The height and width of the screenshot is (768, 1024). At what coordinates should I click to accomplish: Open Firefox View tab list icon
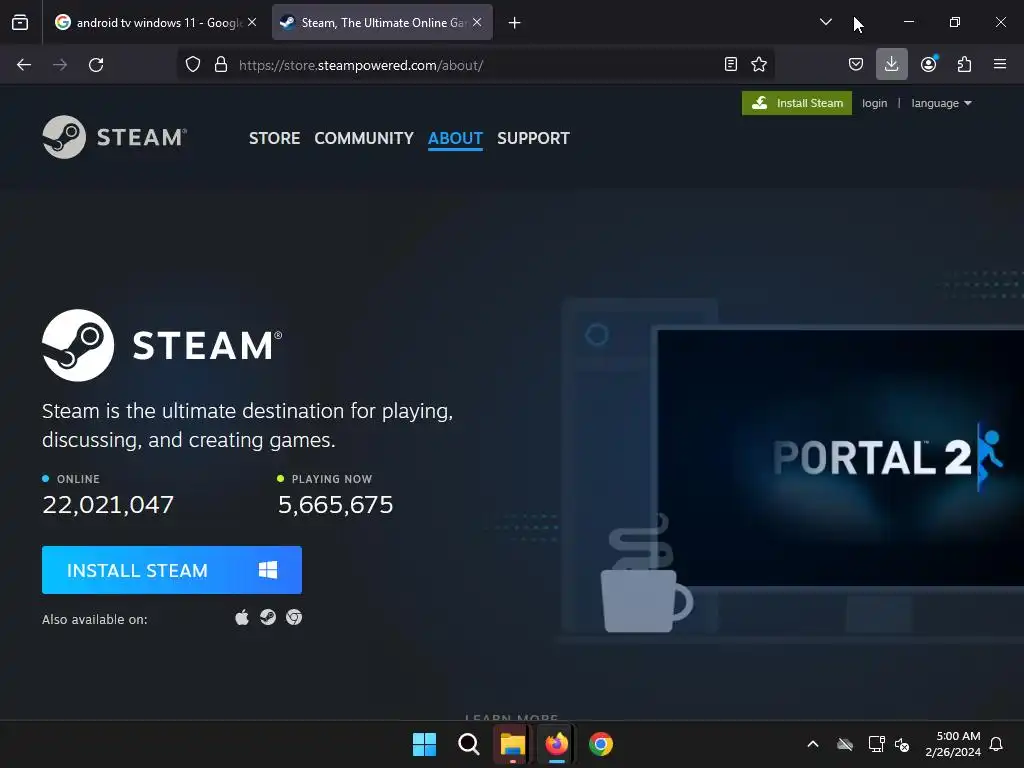click(20, 22)
